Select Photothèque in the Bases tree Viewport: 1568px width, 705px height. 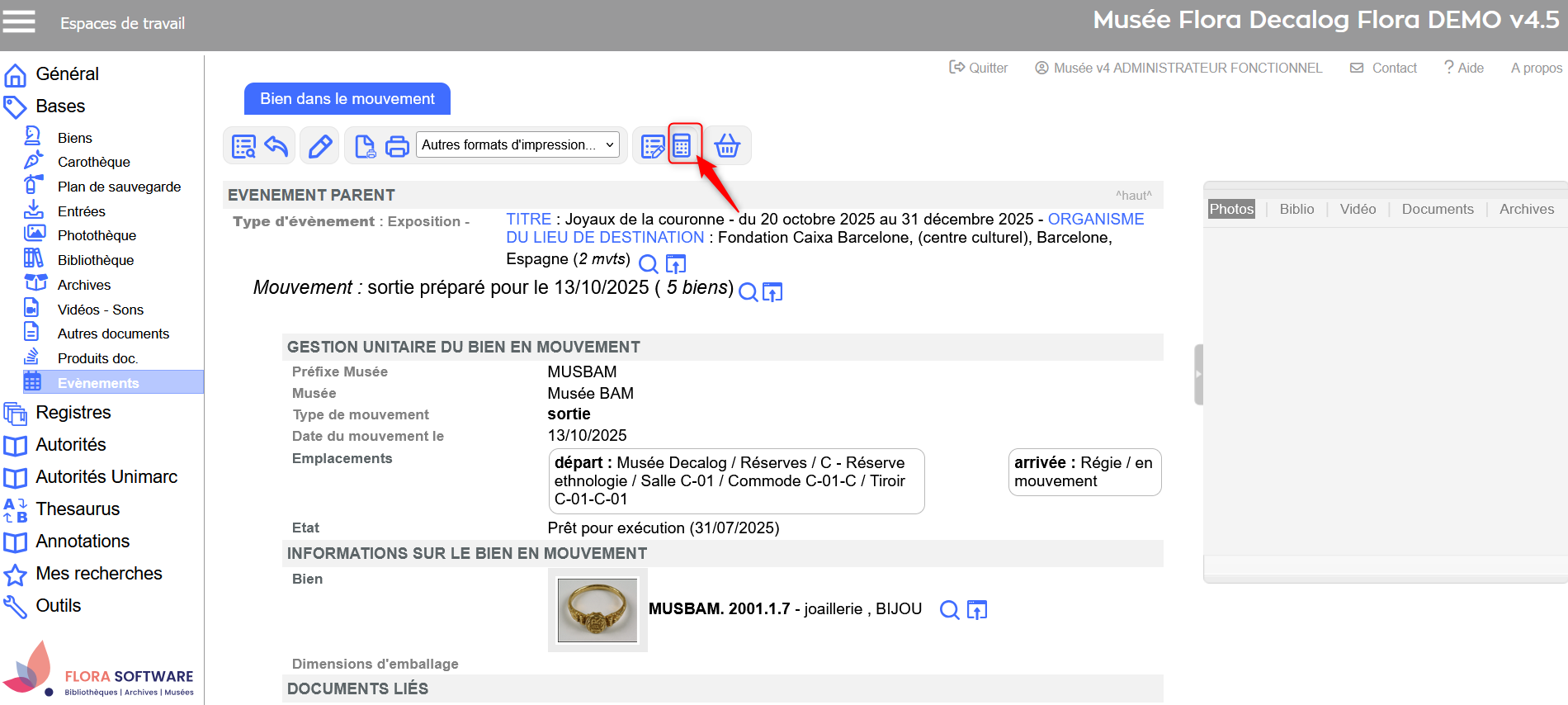[x=97, y=235]
